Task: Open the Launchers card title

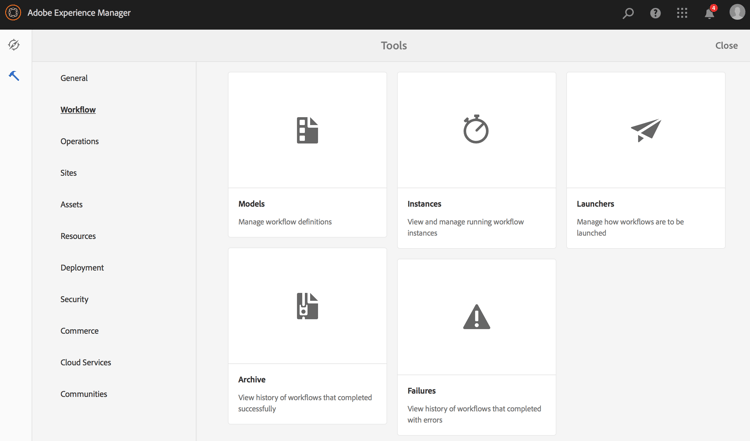Action: pyautogui.click(x=595, y=204)
